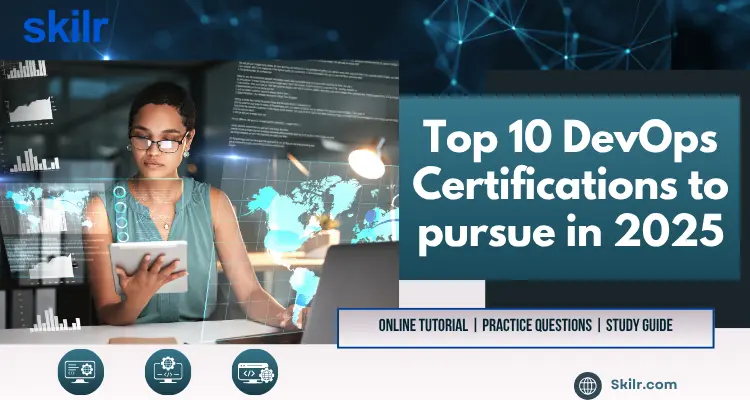Click the monitor code with gear-above icon
The image size is (750, 400).
click(x=168, y=372)
